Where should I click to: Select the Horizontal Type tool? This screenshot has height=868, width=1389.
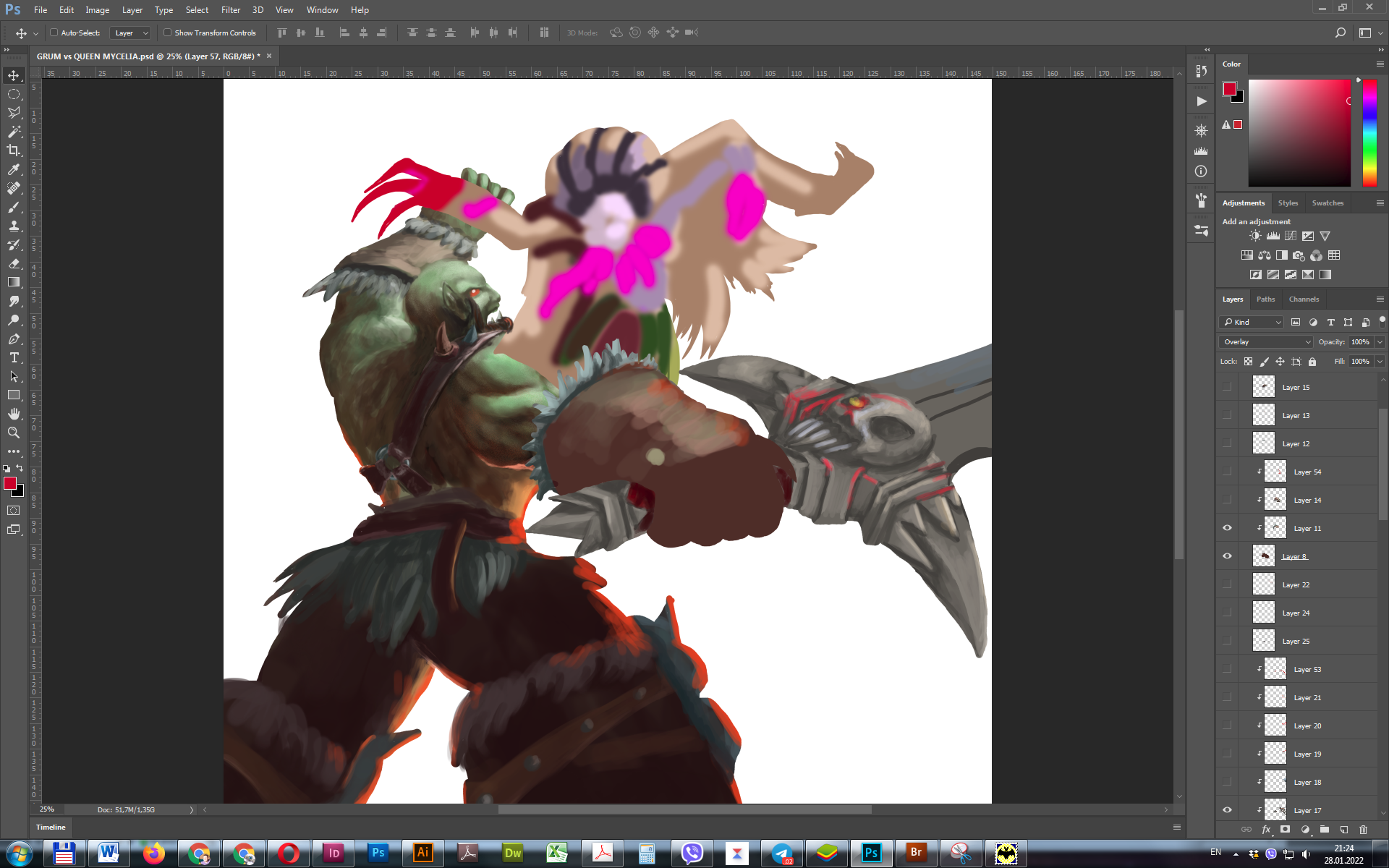[x=14, y=357]
